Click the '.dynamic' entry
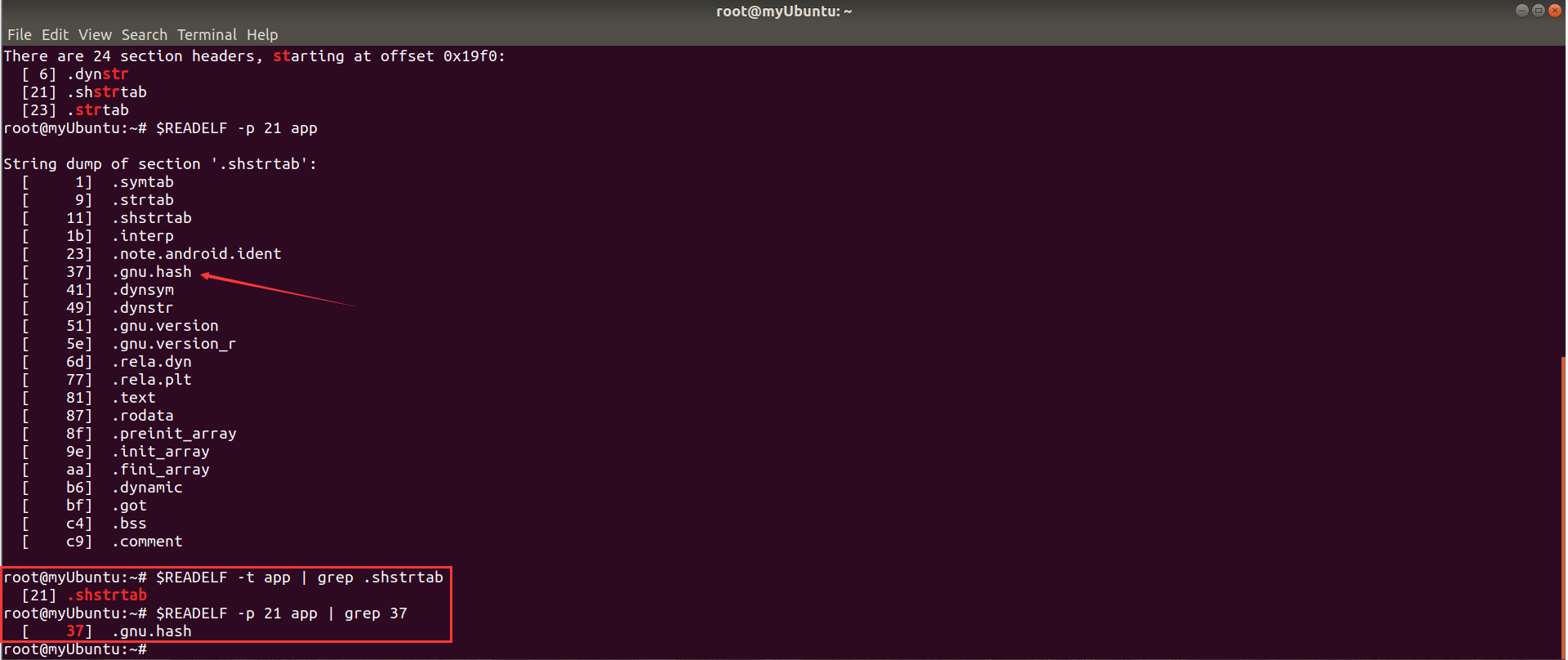 click(147, 488)
